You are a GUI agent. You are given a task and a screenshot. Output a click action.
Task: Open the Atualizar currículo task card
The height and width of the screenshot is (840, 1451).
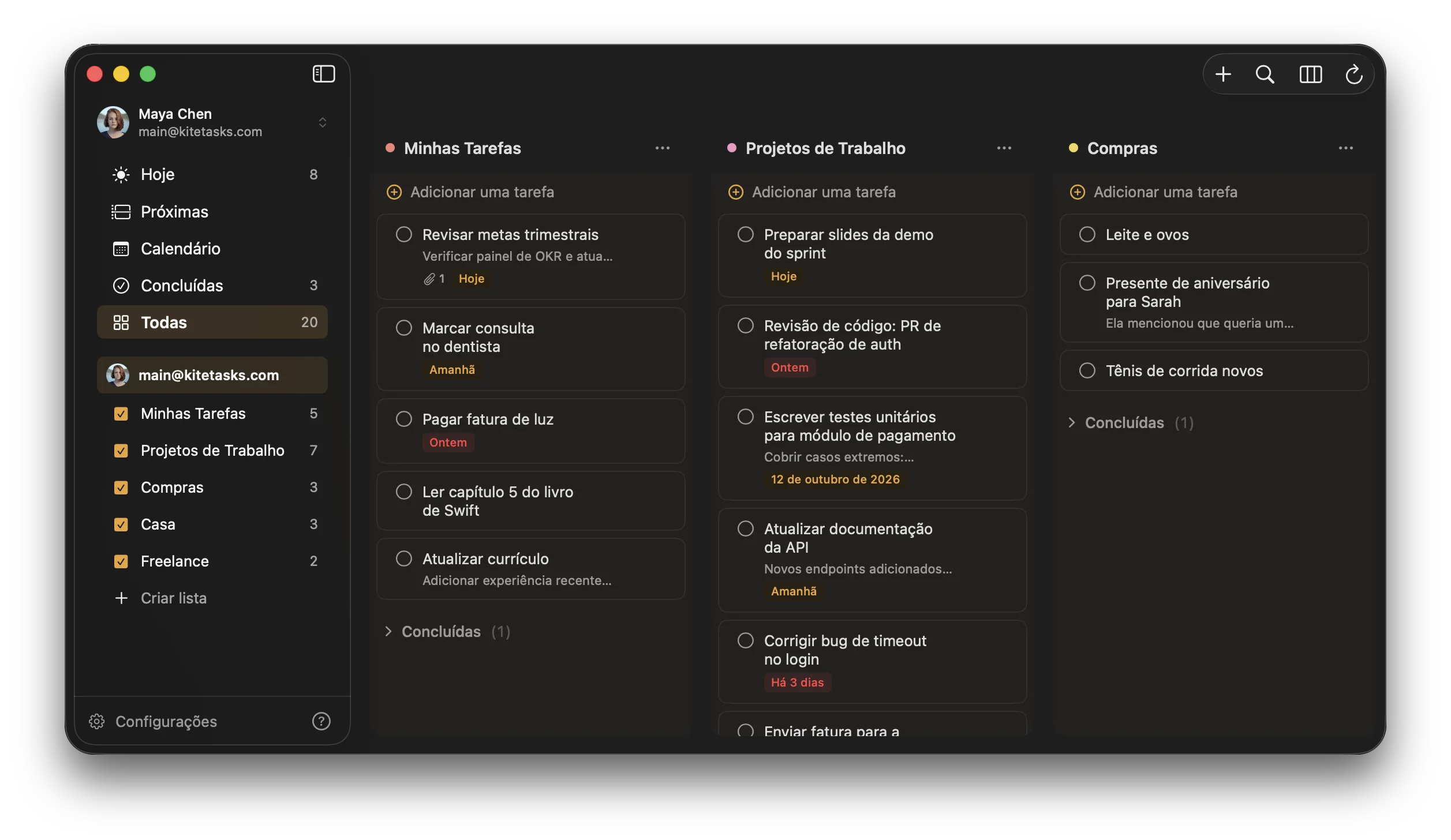coord(531,569)
